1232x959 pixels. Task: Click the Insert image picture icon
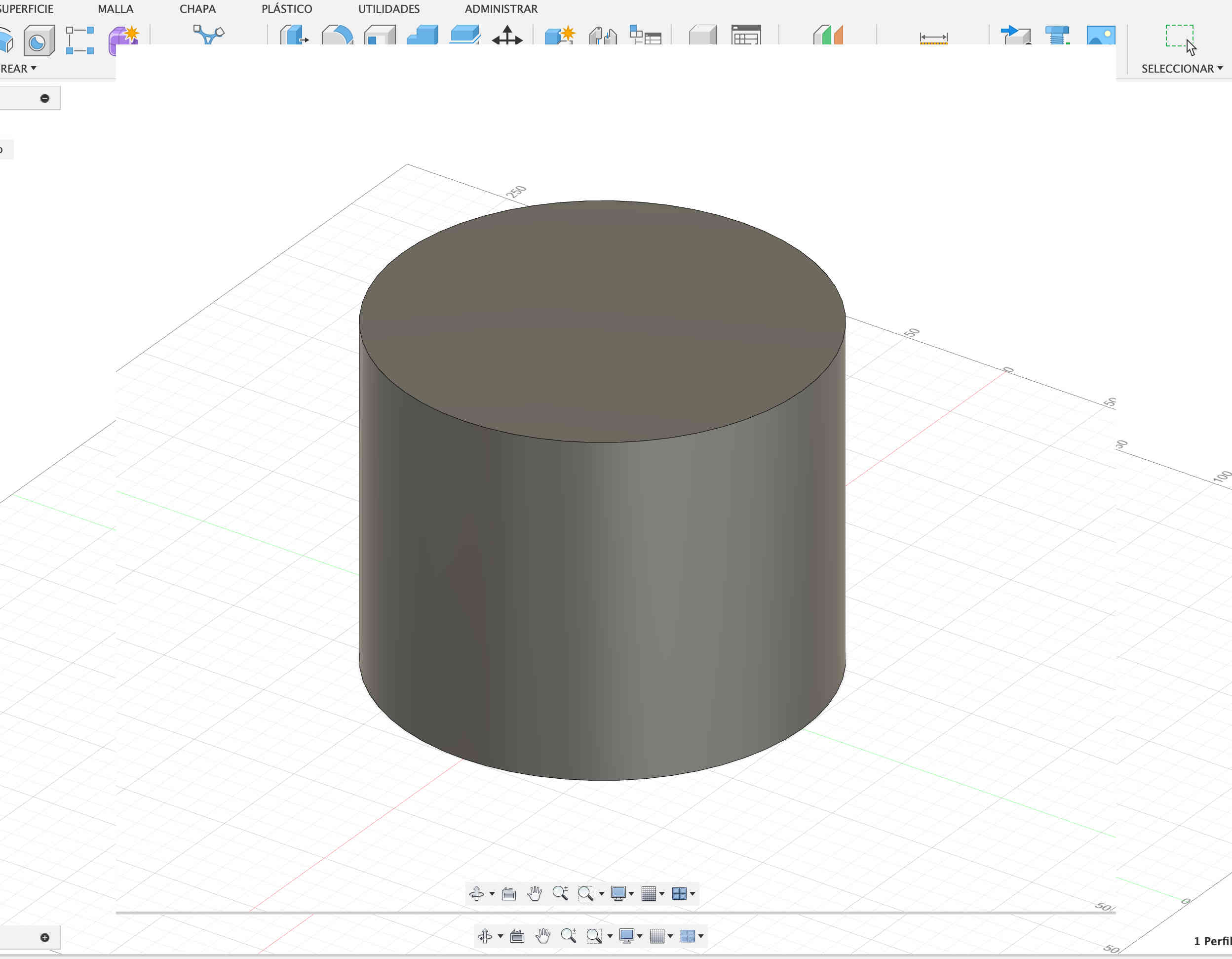click(x=1101, y=35)
